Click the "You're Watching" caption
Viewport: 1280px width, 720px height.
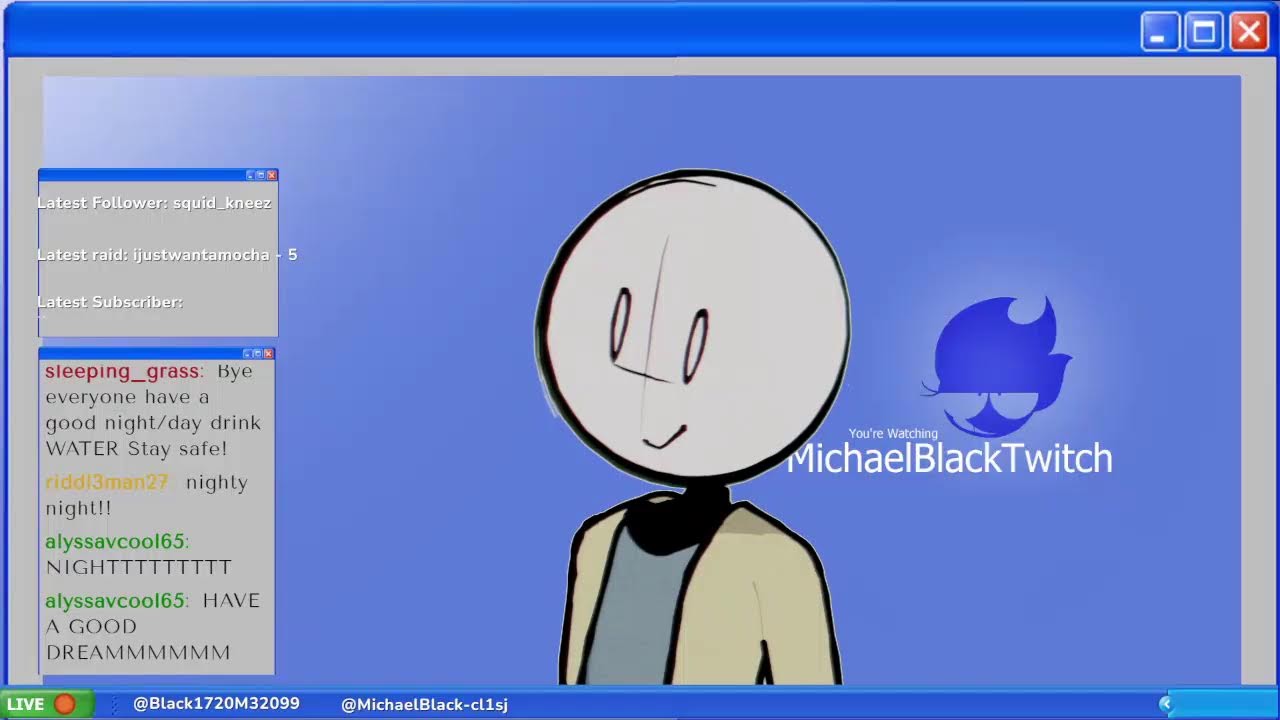coord(893,434)
